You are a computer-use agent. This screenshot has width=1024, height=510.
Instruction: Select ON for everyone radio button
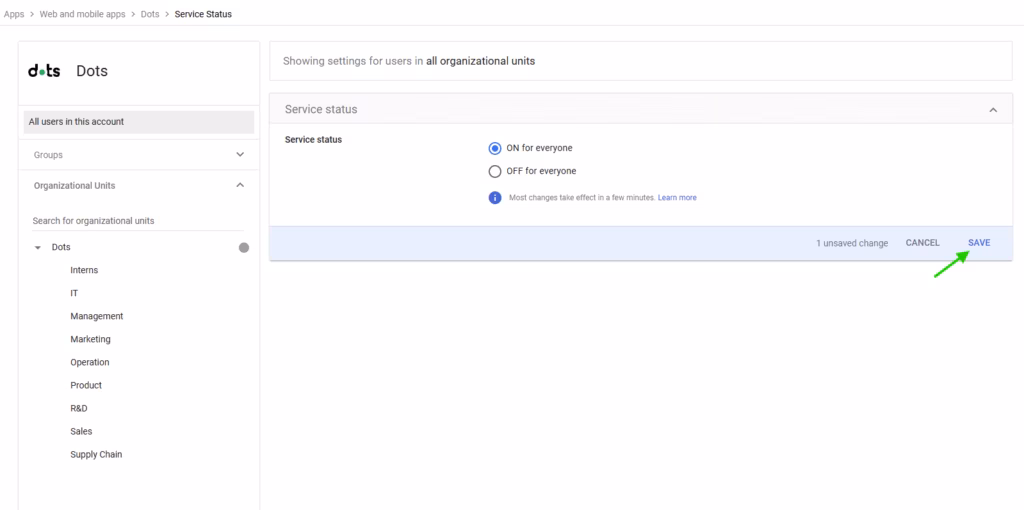[494, 148]
